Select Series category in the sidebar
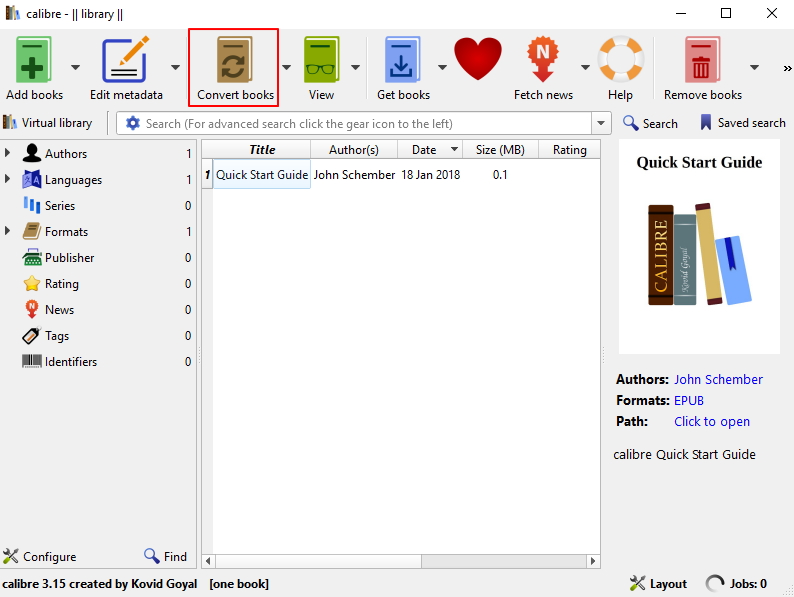 [x=60, y=206]
